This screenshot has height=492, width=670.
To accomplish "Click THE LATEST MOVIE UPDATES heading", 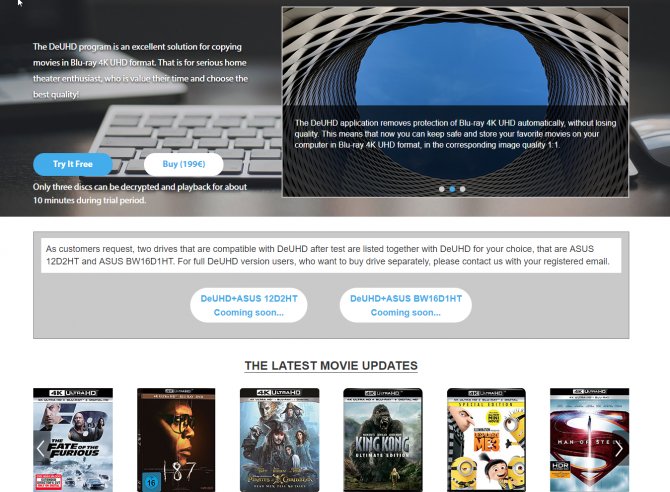I will (331, 366).
